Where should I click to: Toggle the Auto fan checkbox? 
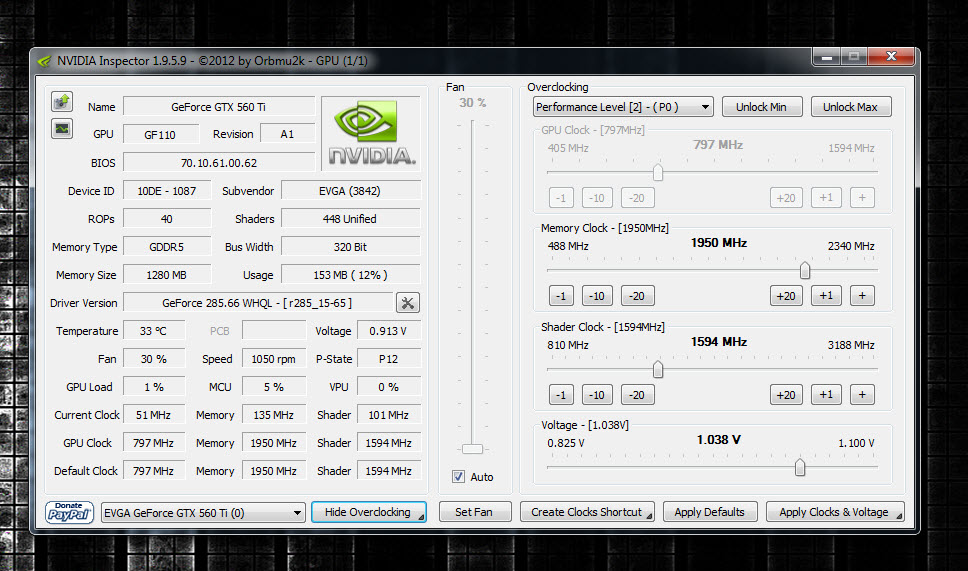pos(458,477)
